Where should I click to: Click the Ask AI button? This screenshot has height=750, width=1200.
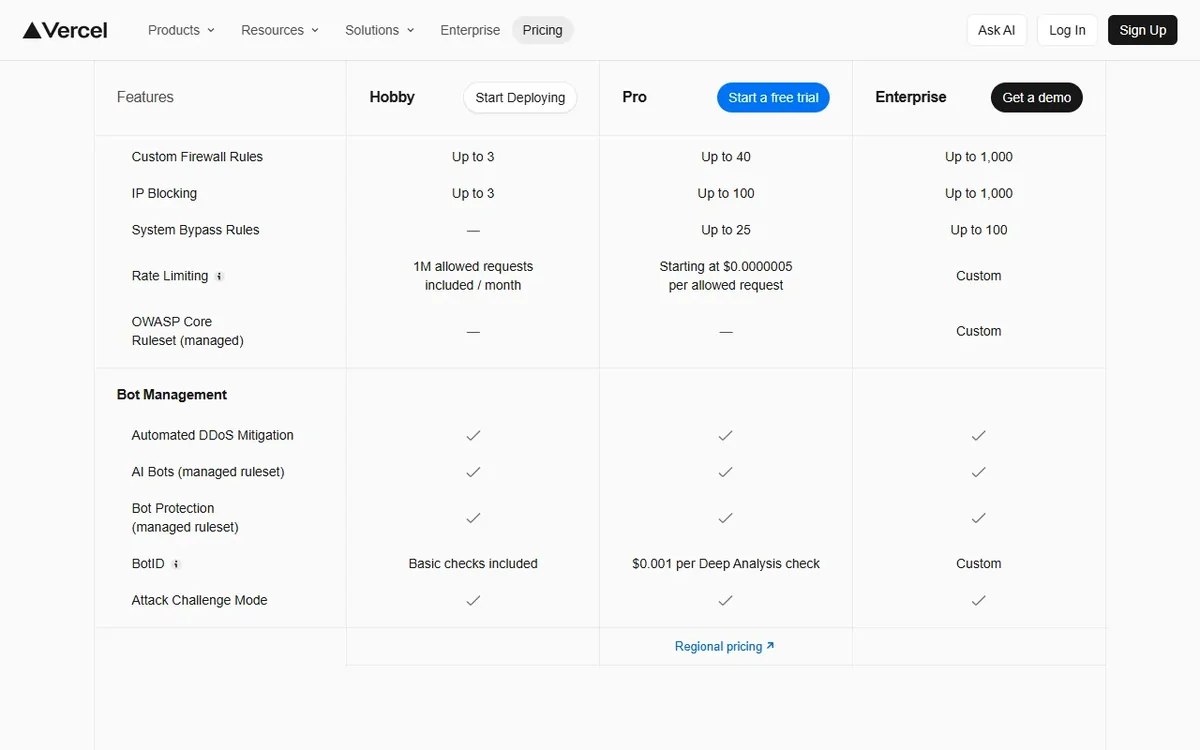click(996, 30)
